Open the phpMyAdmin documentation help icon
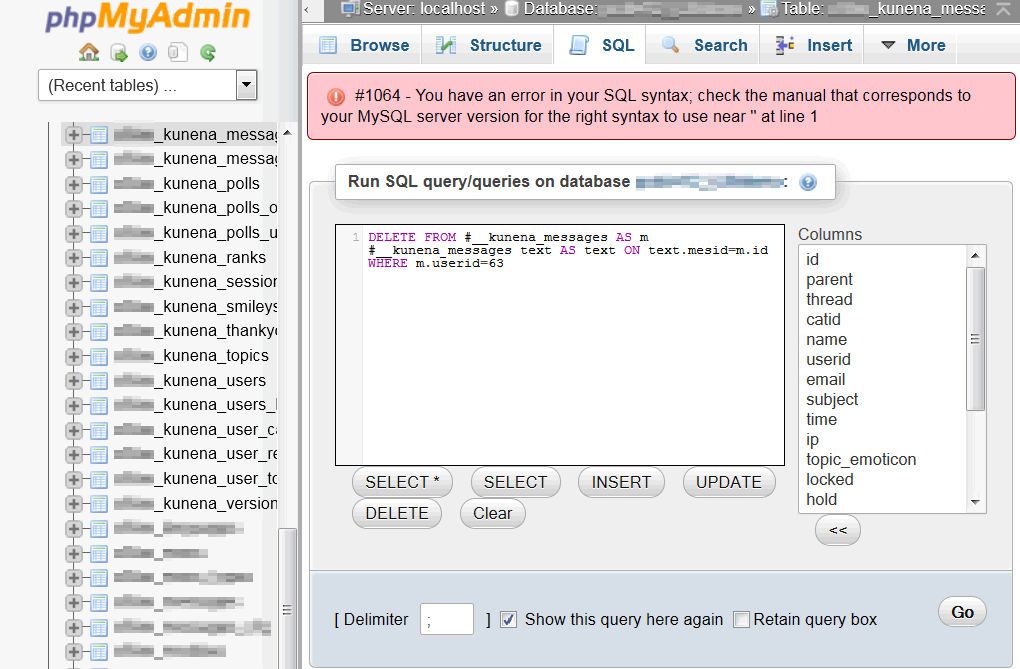Viewport: 1020px width, 669px height. click(x=148, y=52)
